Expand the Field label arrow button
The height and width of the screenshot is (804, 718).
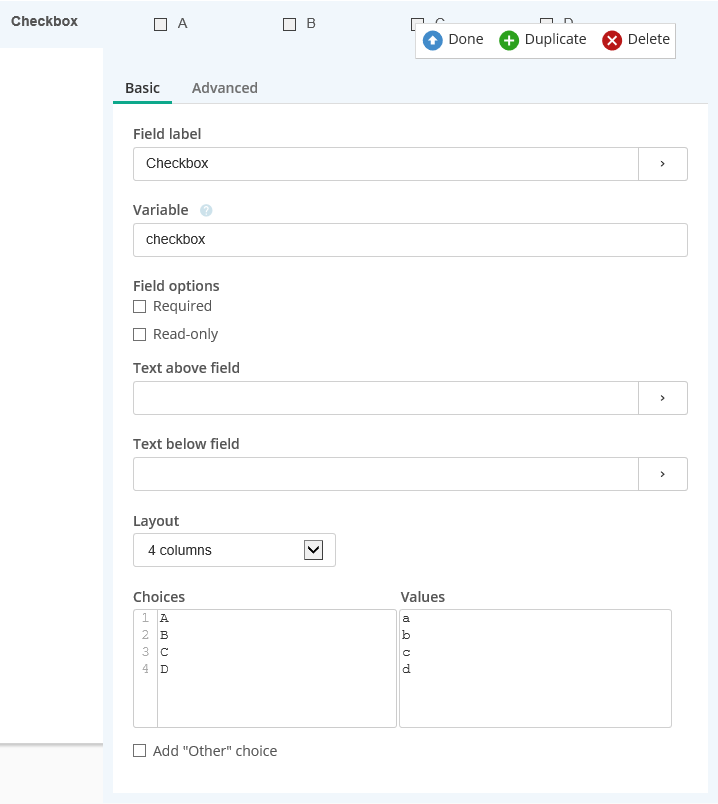click(x=662, y=164)
